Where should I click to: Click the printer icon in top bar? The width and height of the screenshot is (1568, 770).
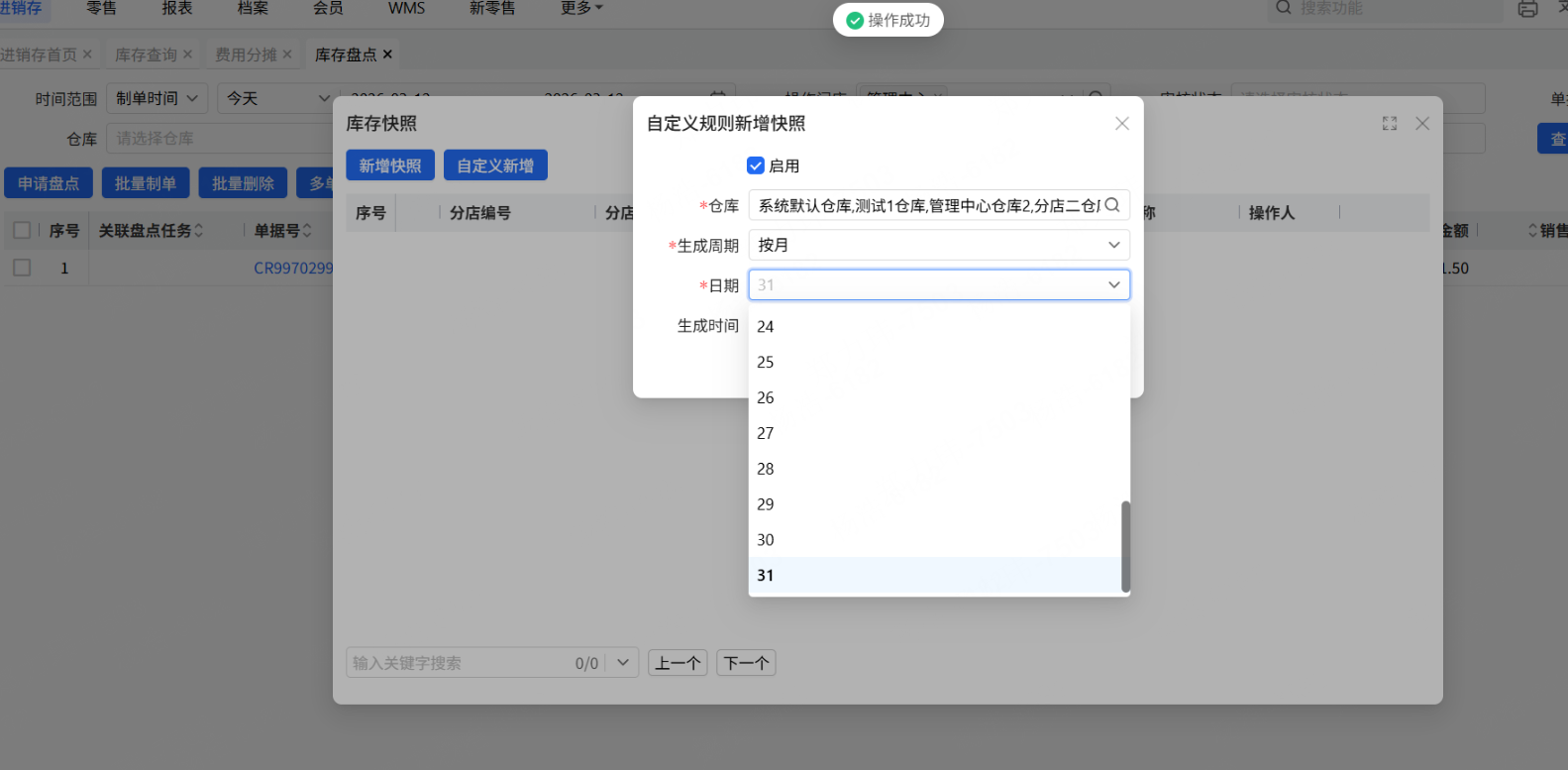pyautogui.click(x=1527, y=9)
